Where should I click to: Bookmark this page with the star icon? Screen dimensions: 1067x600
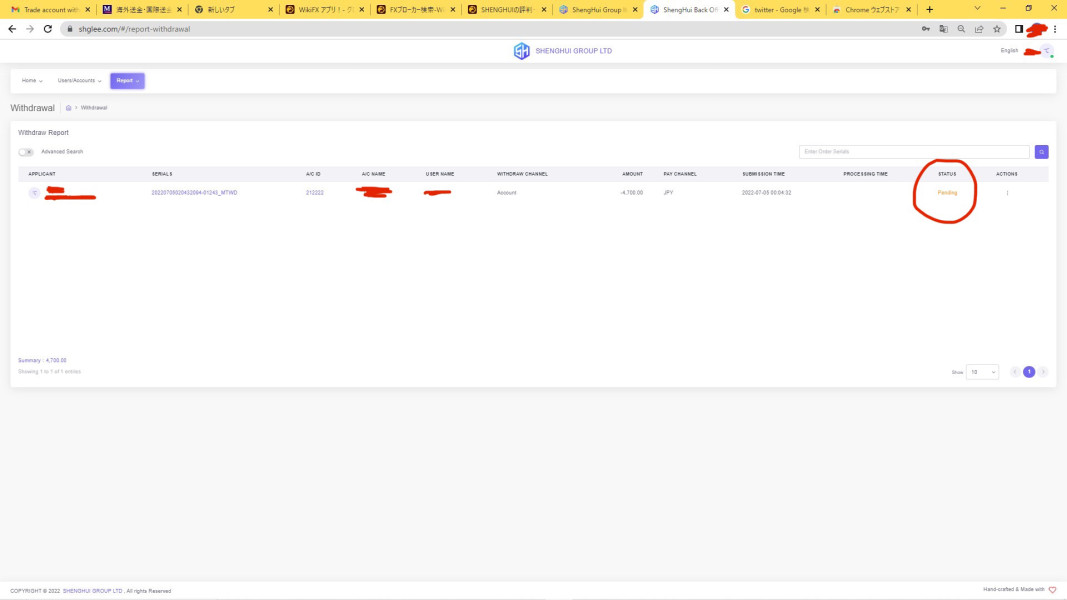coord(997,29)
